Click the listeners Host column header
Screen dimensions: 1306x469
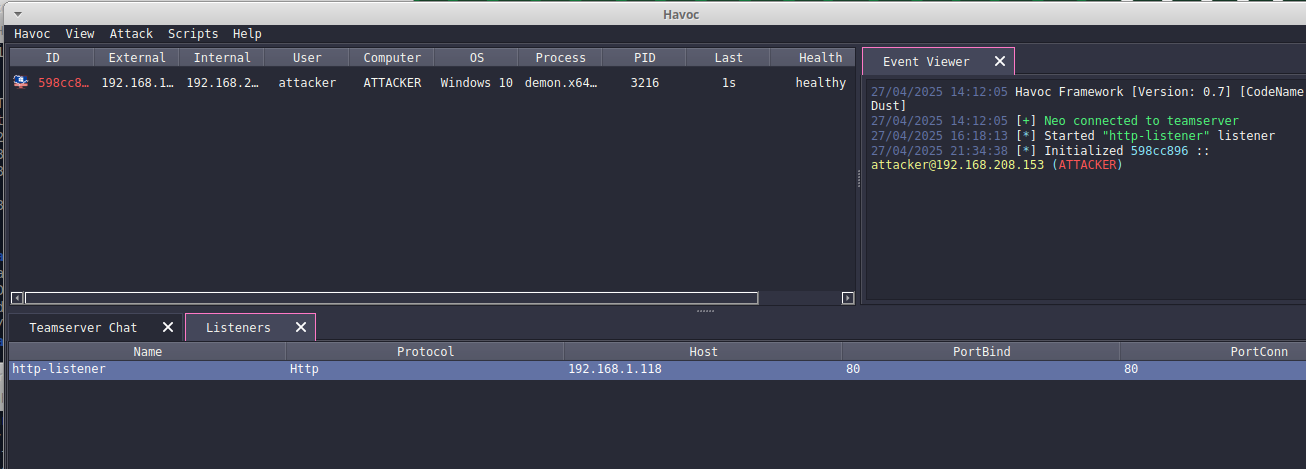tap(703, 351)
